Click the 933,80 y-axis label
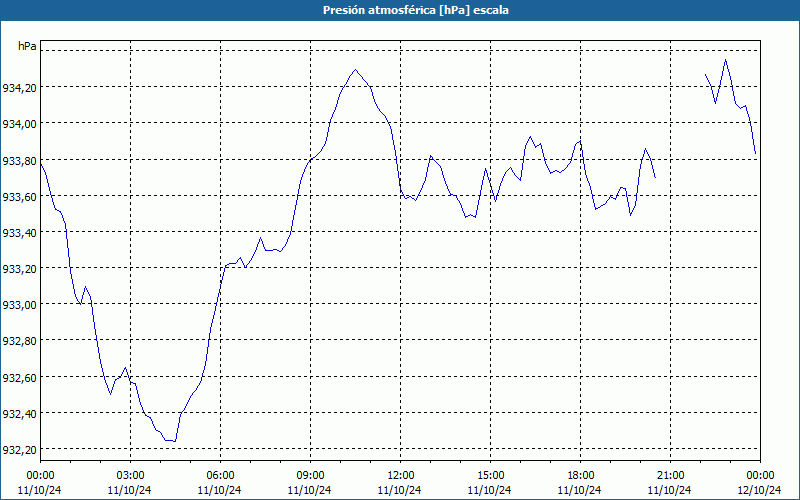This screenshot has height=500, width=800. 19,161
